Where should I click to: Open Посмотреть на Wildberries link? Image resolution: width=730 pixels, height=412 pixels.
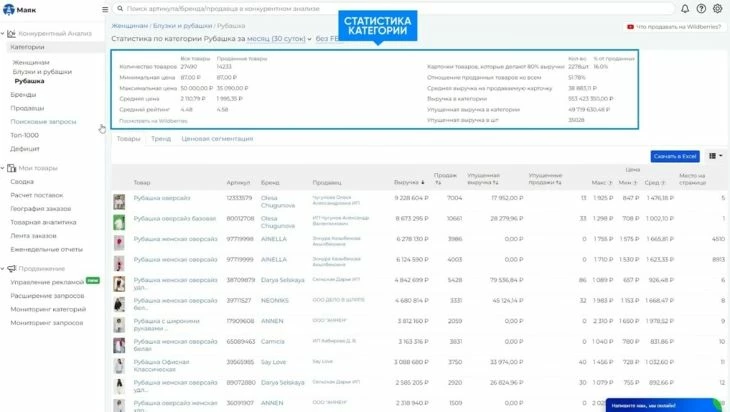[x=153, y=121]
